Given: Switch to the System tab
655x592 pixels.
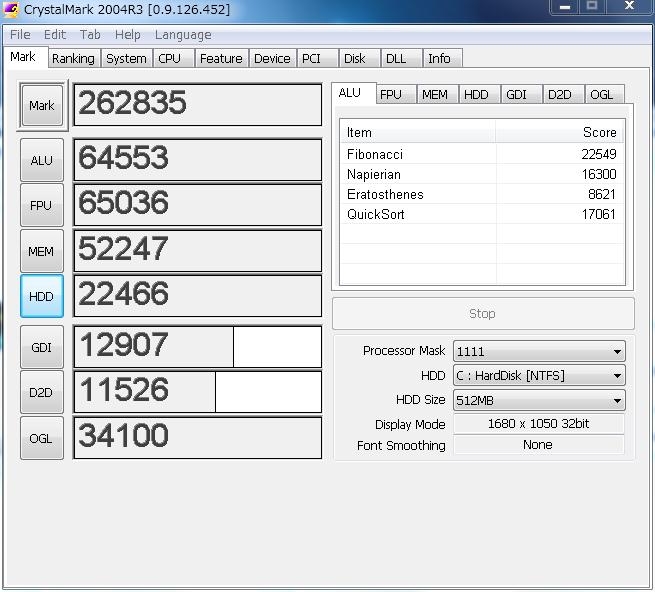Looking at the screenshot, I should pyautogui.click(x=126, y=58).
